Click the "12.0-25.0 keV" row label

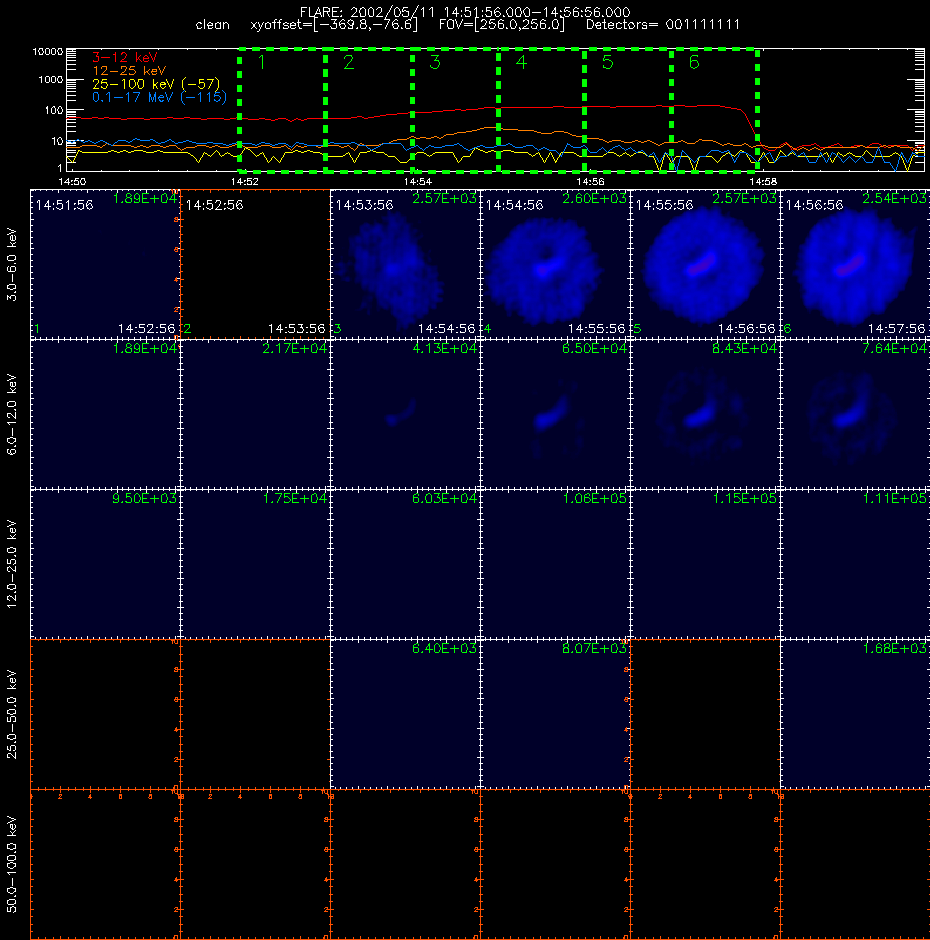tap(12, 564)
